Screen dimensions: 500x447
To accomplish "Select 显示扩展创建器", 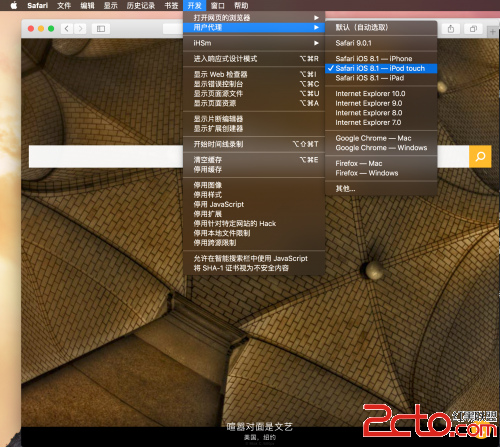I will tap(254, 128).
